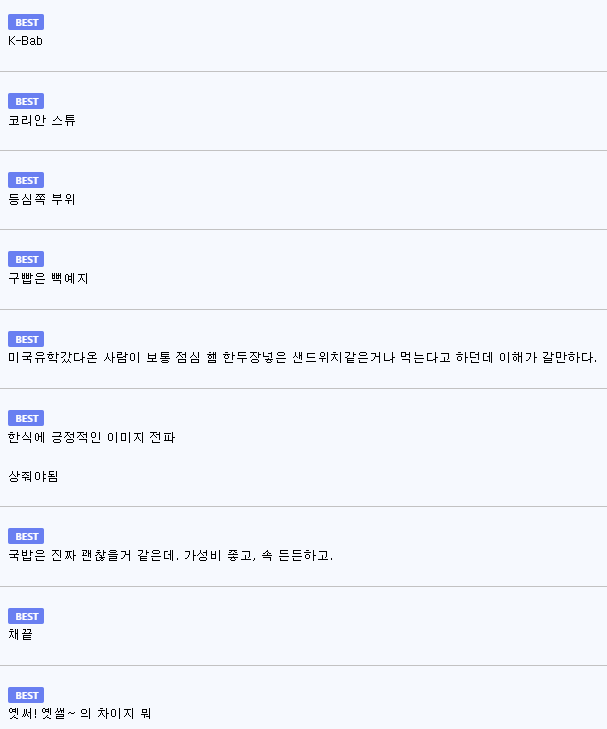Select the 채끝 comment text
Viewport: 607px width, 729px height.
(20, 635)
